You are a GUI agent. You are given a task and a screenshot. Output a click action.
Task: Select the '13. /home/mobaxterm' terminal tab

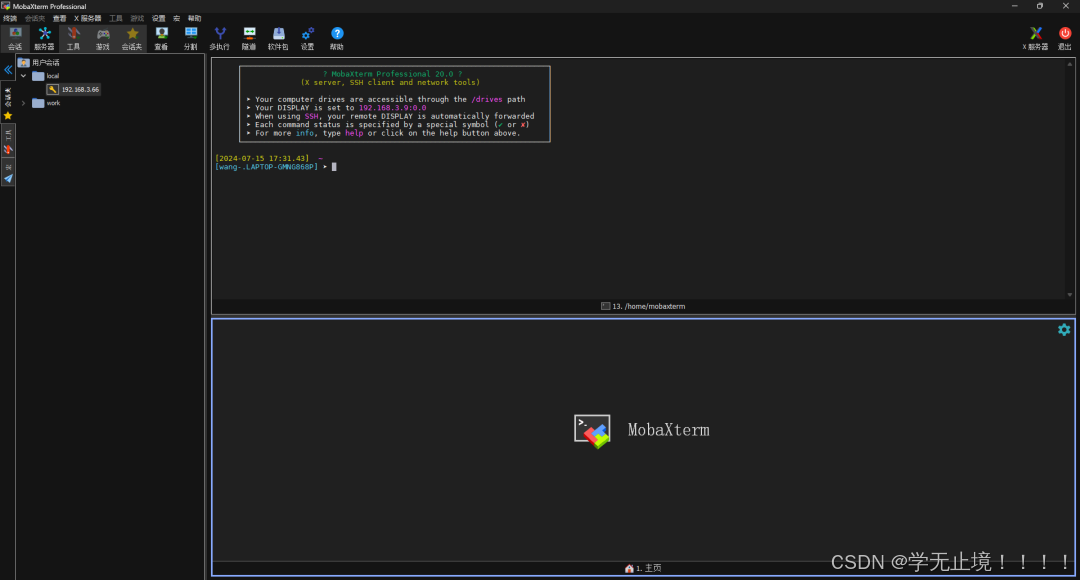pyautogui.click(x=643, y=307)
